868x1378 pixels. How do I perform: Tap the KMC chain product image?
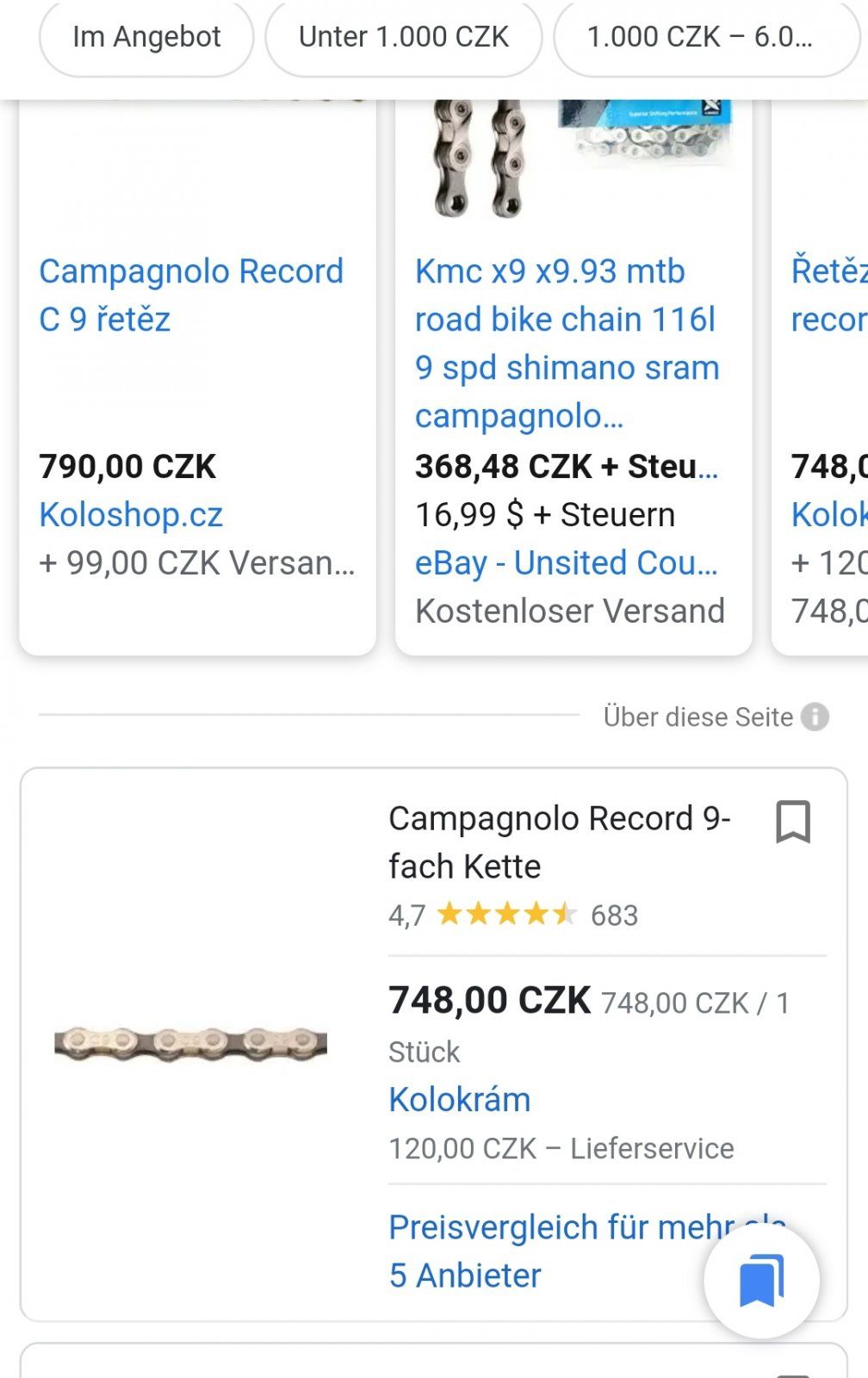click(573, 159)
